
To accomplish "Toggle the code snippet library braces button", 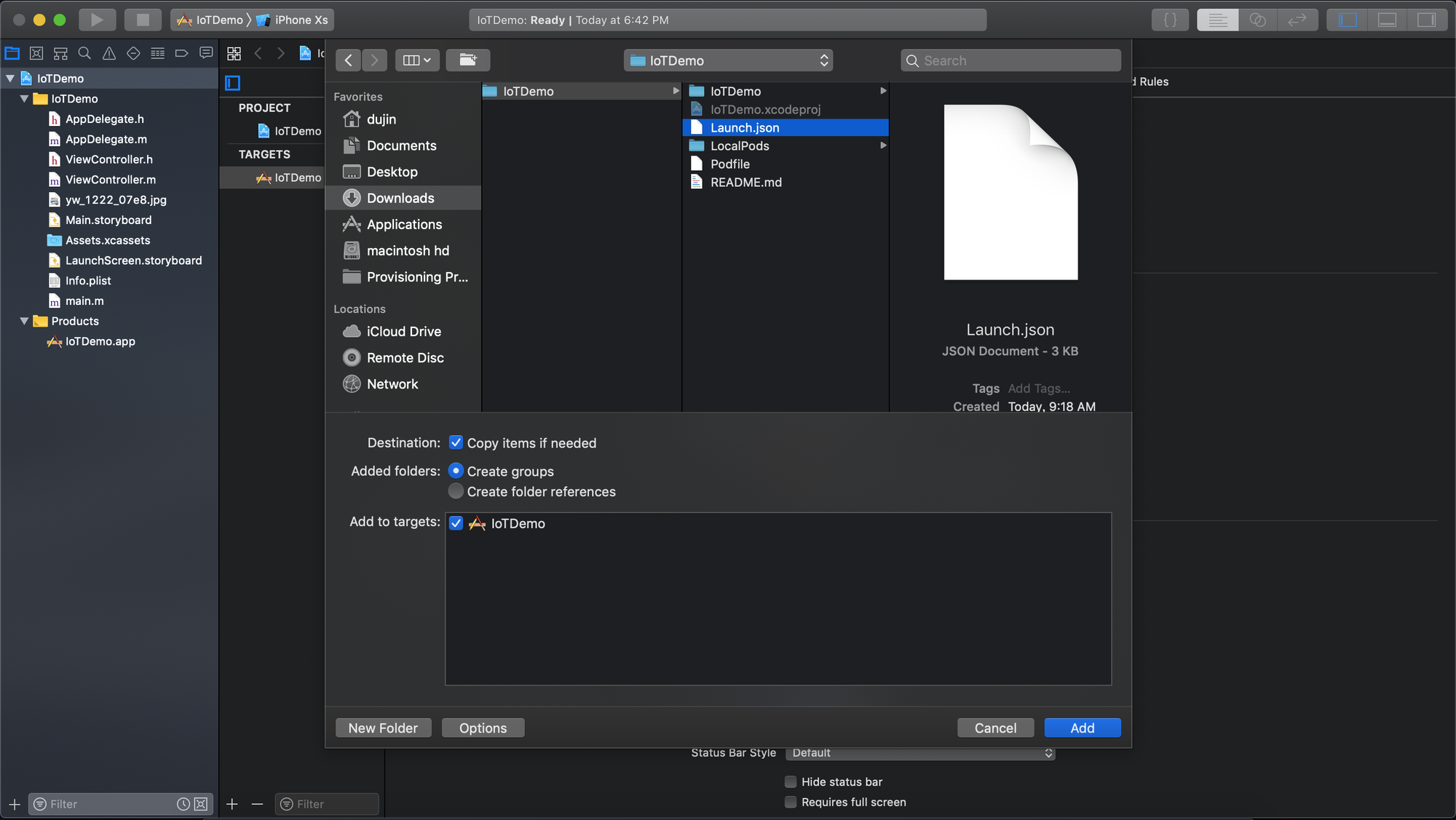I will pos(1170,20).
